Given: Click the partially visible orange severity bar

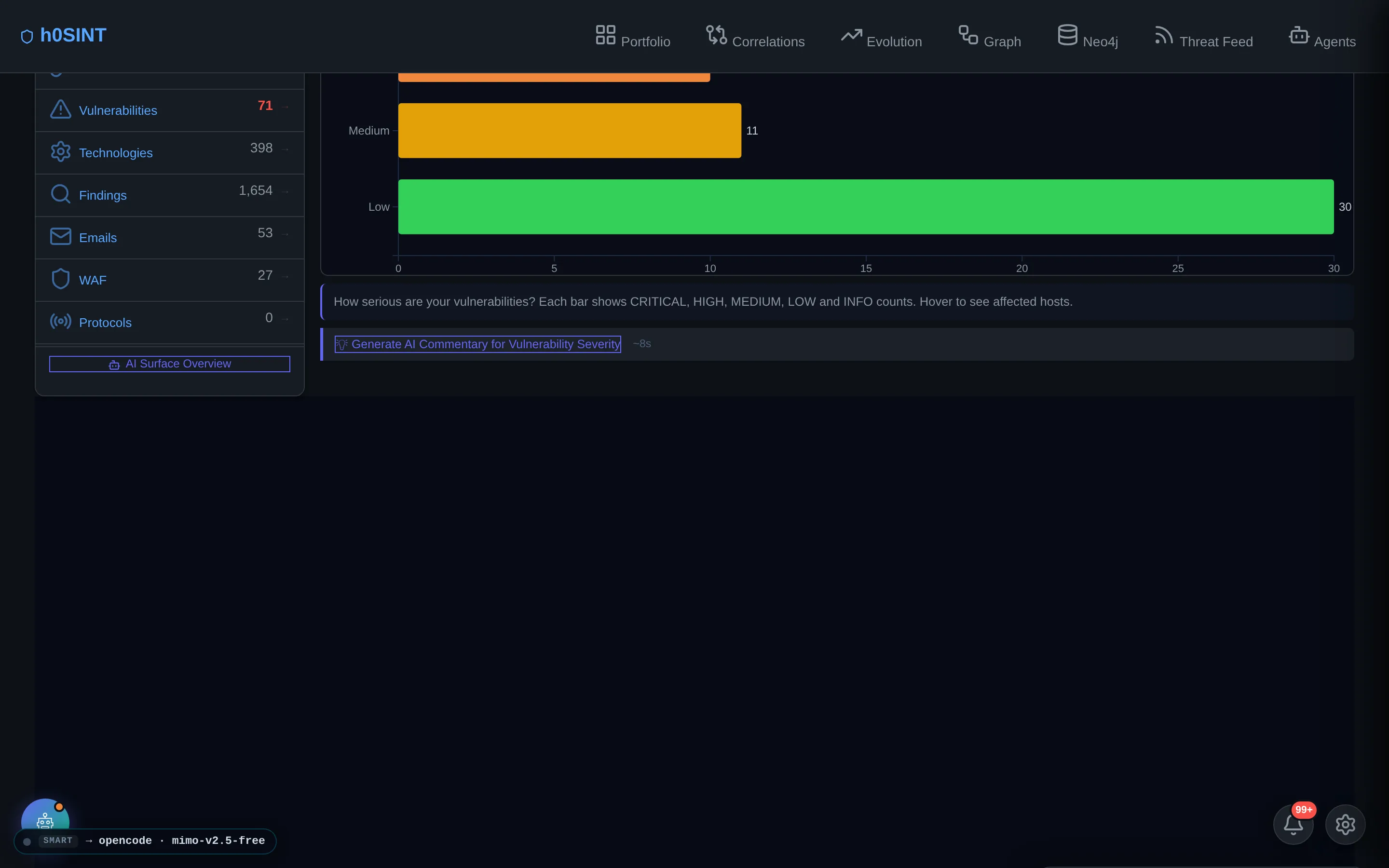Looking at the screenshot, I should (x=554, y=78).
